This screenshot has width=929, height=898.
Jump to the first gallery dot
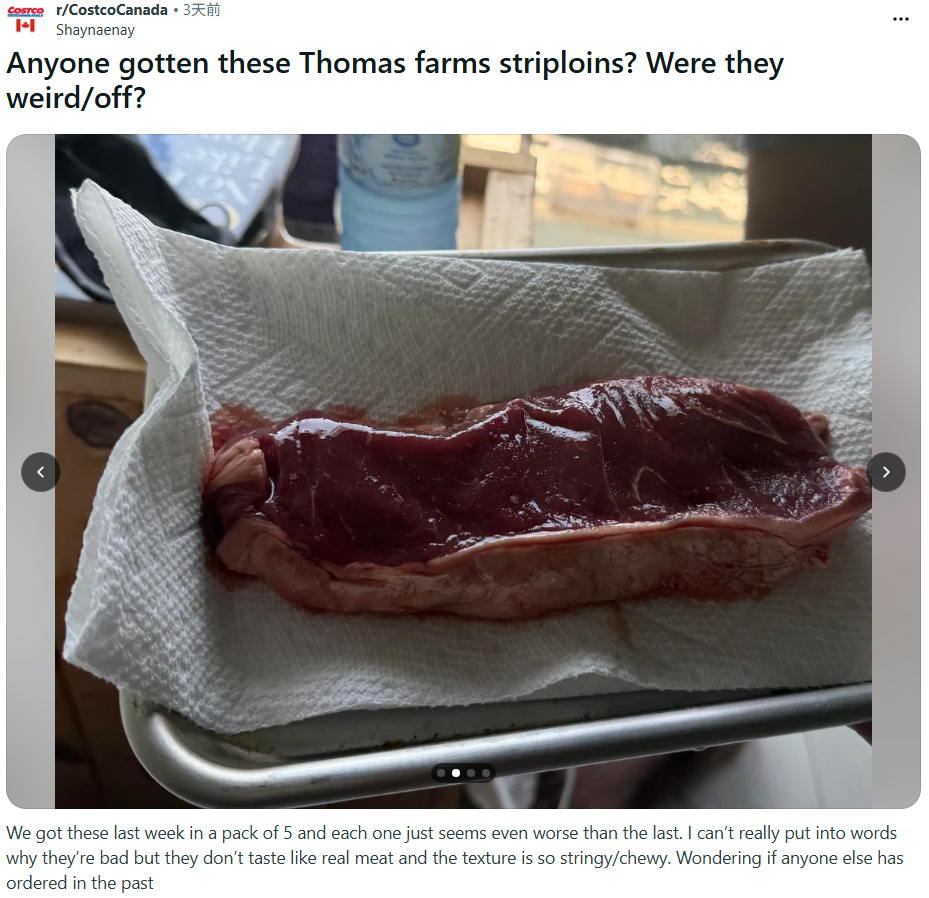coord(441,773)
